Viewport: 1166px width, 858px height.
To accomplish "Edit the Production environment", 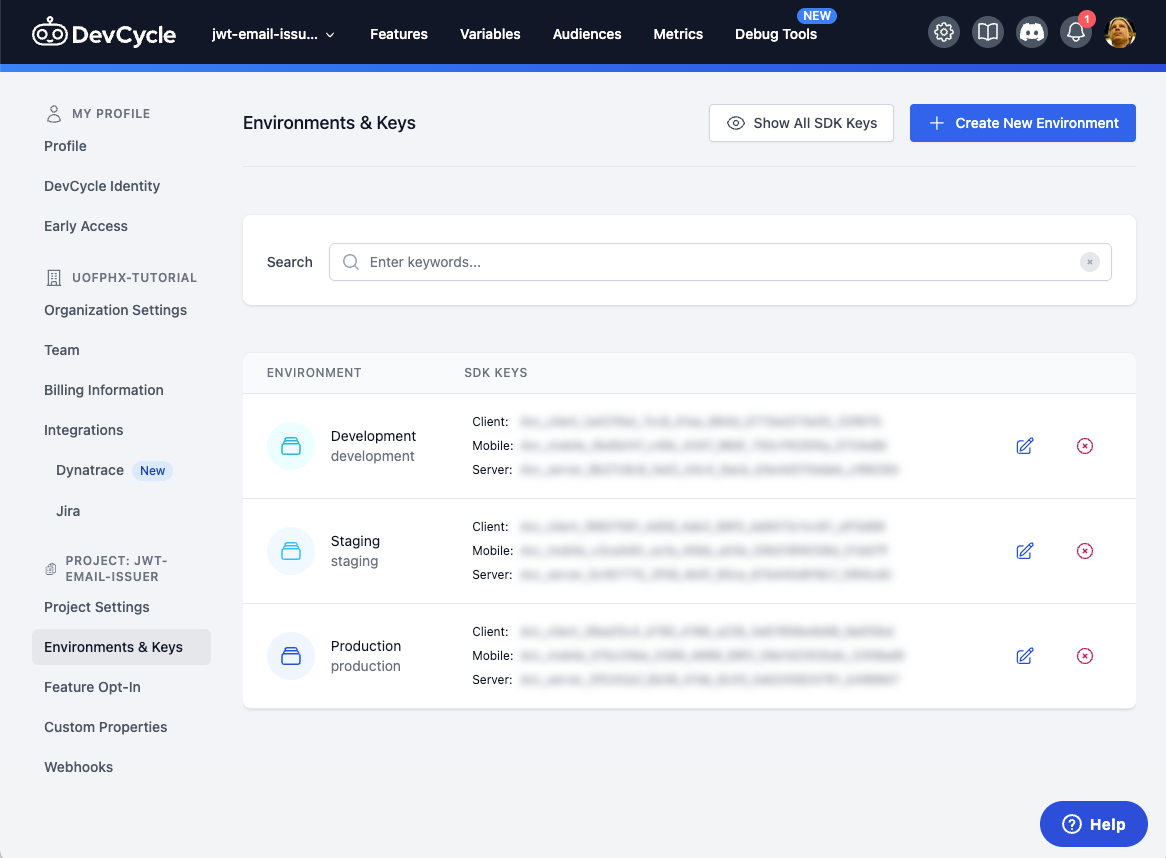I will [1024, 656].
